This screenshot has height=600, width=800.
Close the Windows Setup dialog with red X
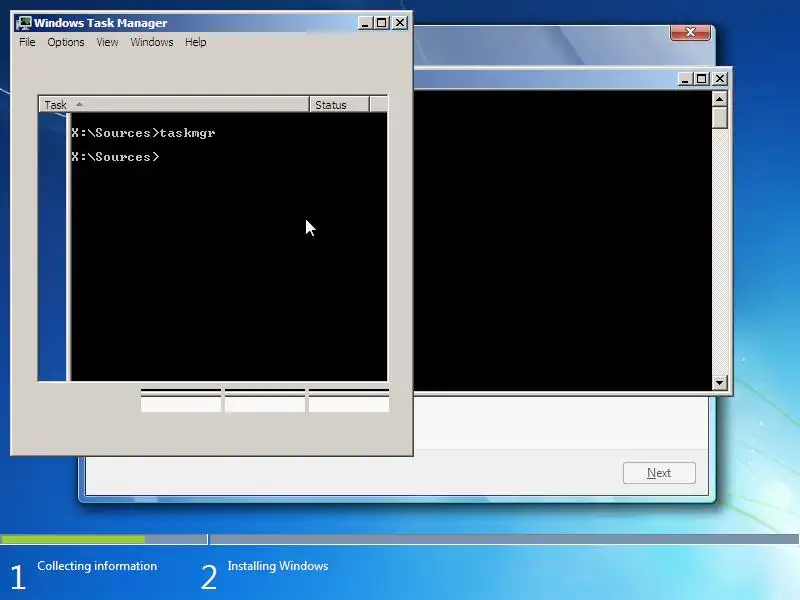pyautogui.click(x=690, y=32)
